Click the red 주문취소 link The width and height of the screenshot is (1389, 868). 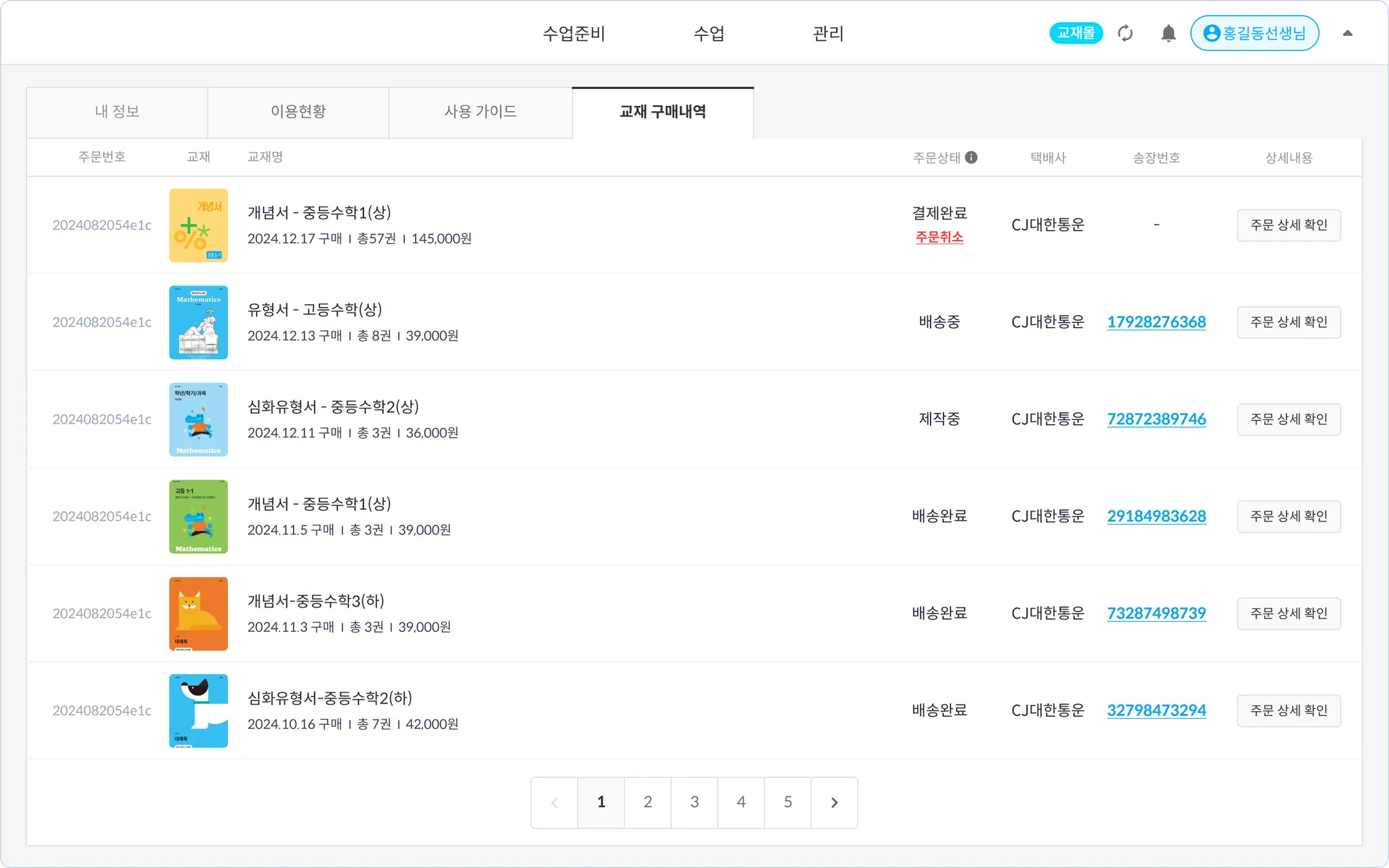[x=939, y=237]
